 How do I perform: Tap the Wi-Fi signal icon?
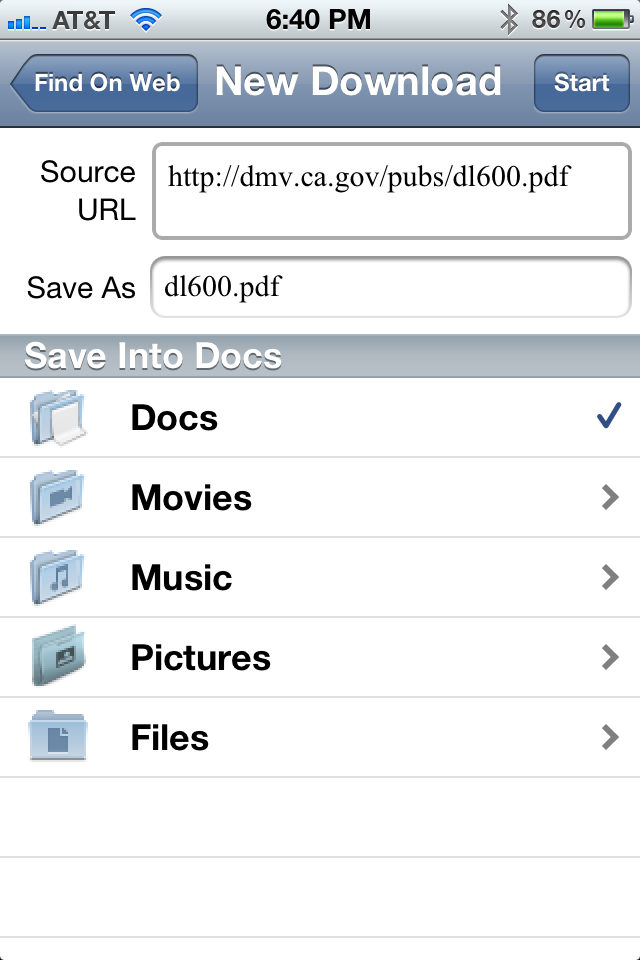point(146,18)
